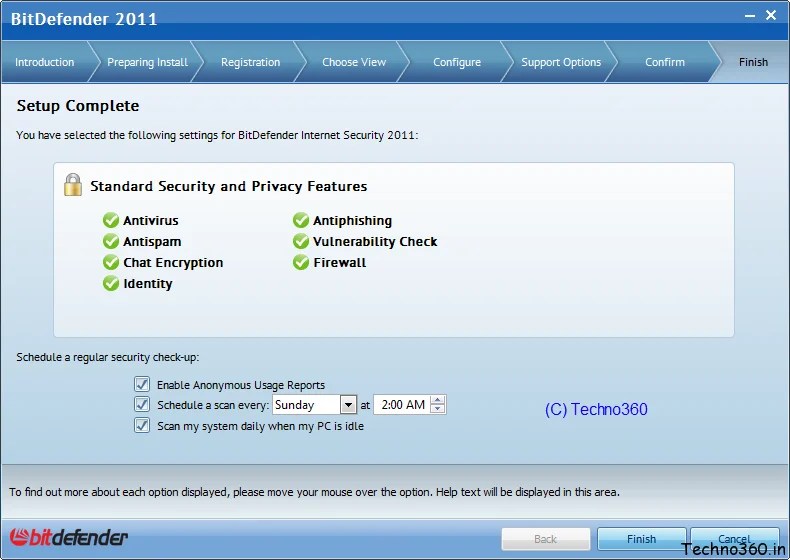
Task: Click the BitDefender 2011 title text
Action: pos(84,19)
